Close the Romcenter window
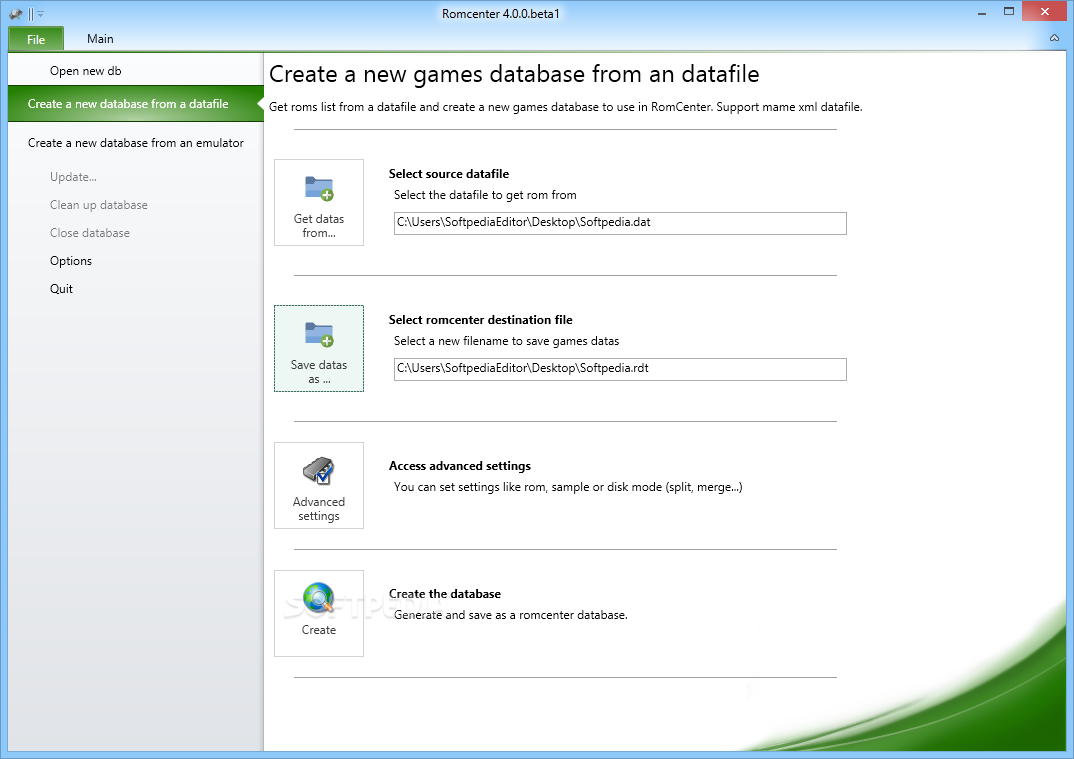1074x759 pixels. [1045, 12]
